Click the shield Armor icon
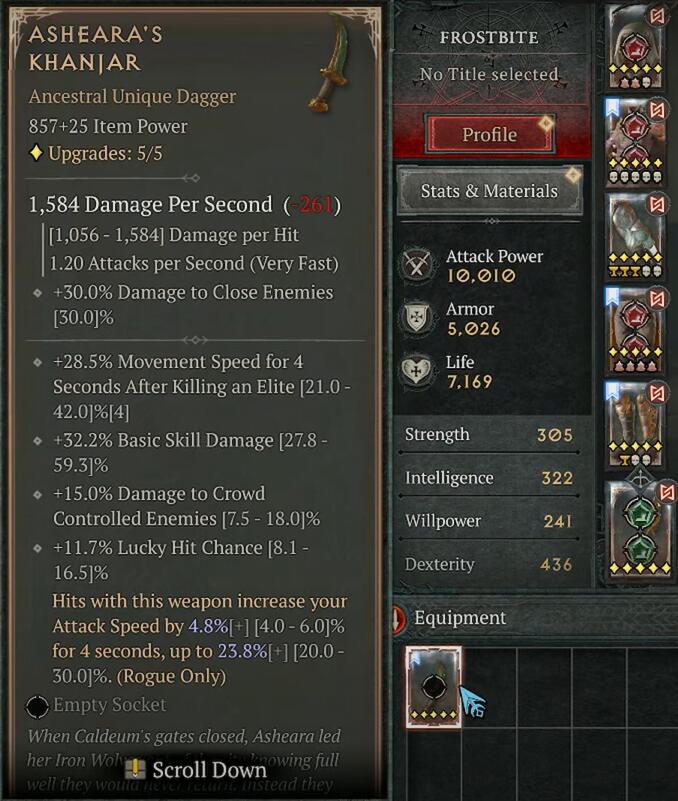The height and width of the screenshot is (801, 678). pyautogui.click(x=416, y=318)
